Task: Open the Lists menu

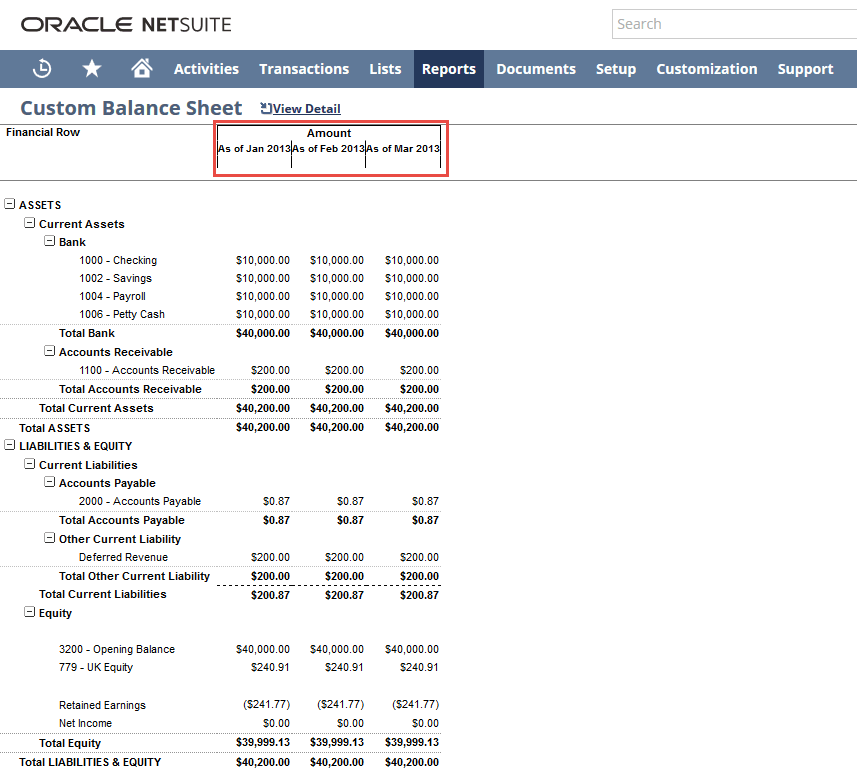Action: tap(385, 69)
